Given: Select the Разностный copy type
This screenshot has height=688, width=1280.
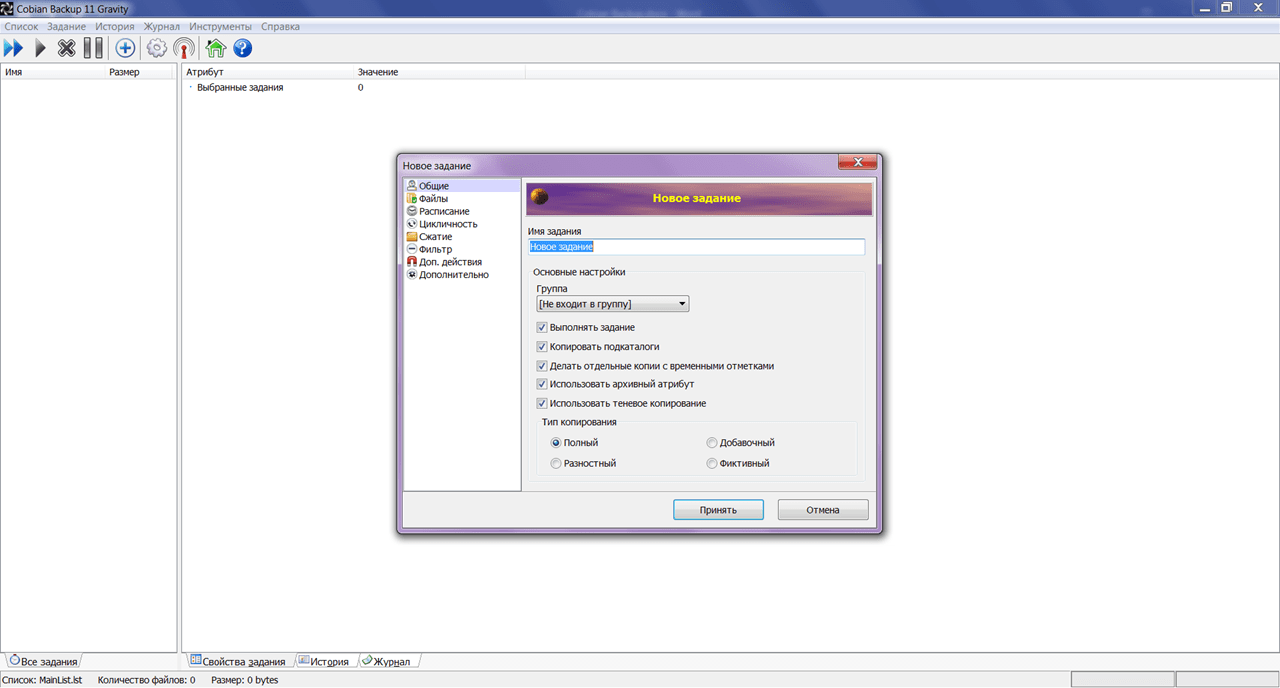Looking at the screenshot, I should 556,464.
